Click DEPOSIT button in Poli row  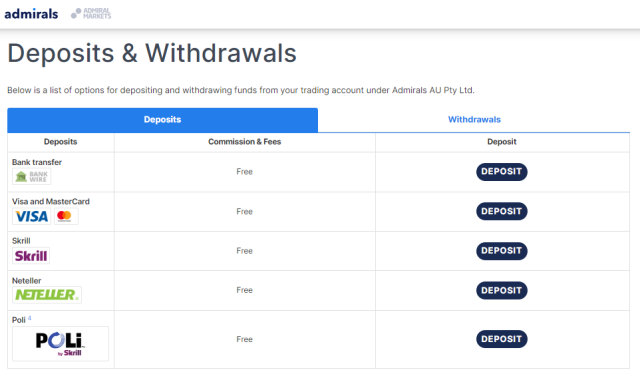point(502,339)
